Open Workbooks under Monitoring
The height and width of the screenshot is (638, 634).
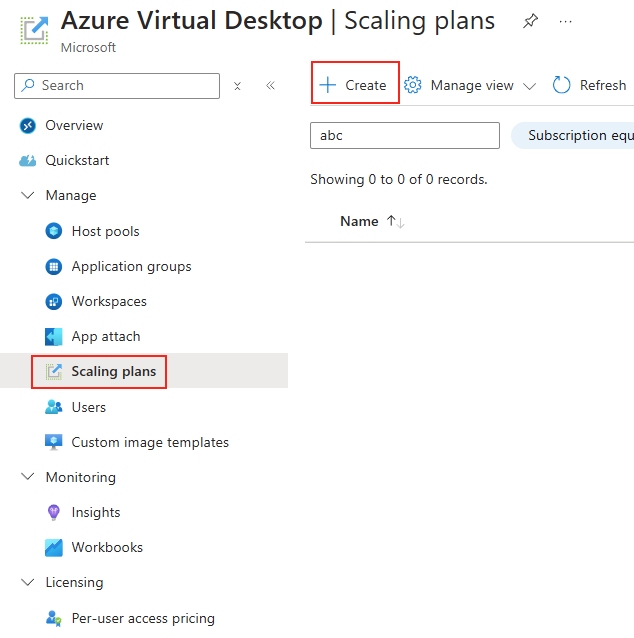tap(107, 548)
